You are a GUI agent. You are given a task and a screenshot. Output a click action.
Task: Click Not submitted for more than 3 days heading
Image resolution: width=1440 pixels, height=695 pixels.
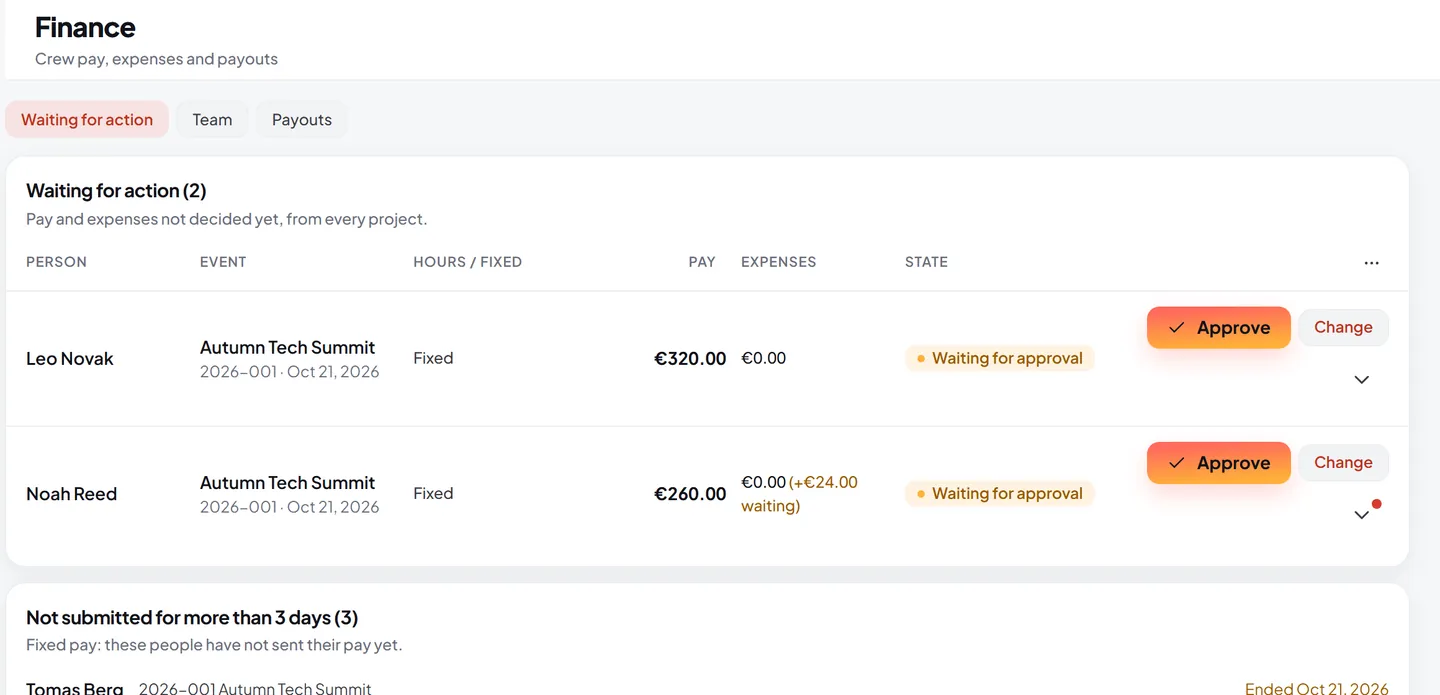(192, 618)
